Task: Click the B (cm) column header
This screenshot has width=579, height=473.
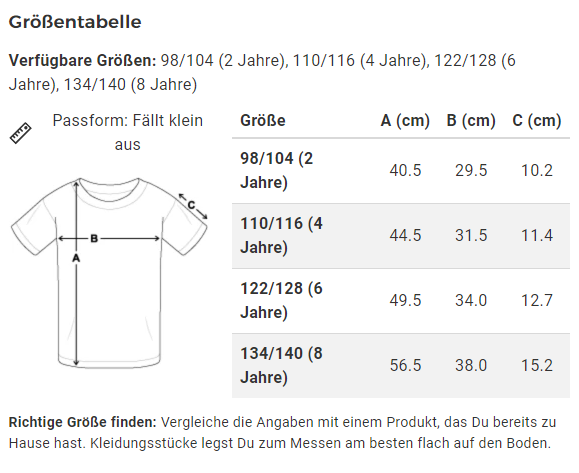Action: (471, 120)
